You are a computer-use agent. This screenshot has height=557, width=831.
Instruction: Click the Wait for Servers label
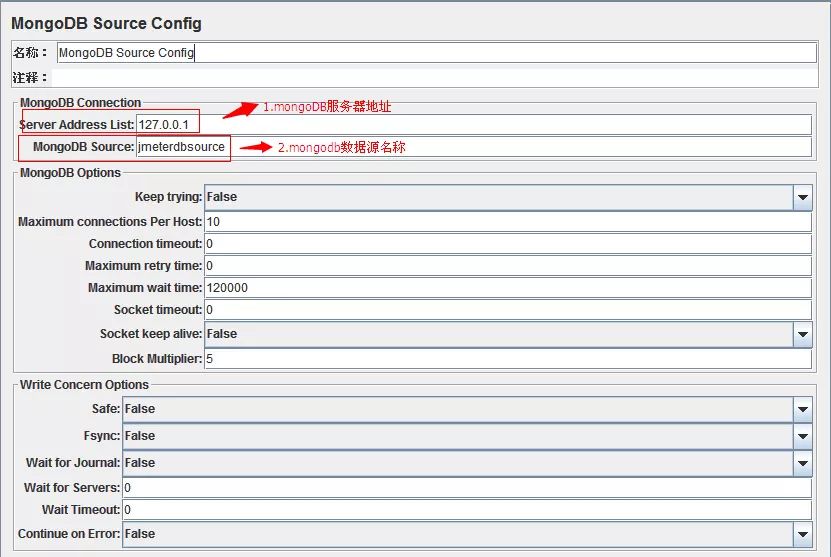(72, 488)
